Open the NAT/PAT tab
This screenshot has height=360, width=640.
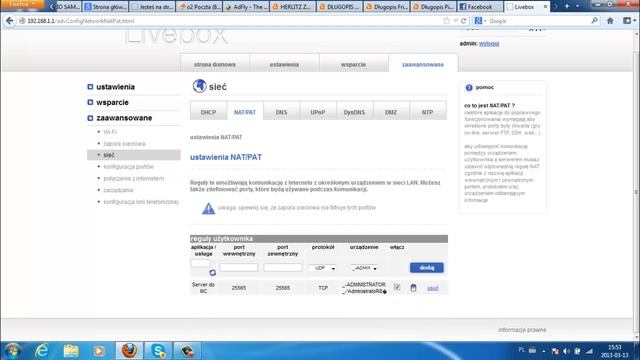[245, 112]
